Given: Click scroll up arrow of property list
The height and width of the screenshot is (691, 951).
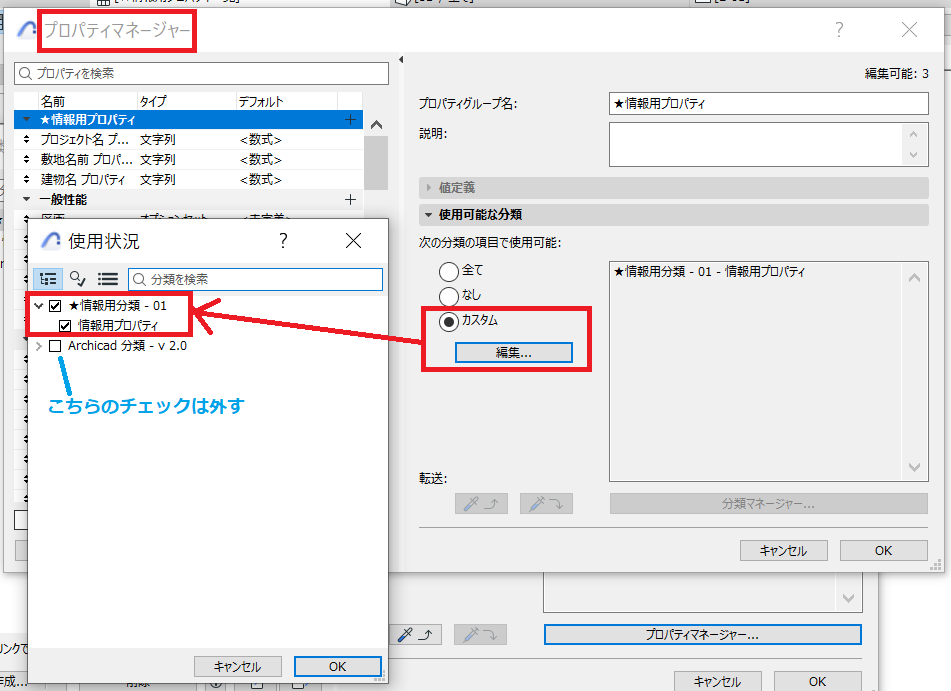Looking at the screenshot, I should [x=376, y=125].
